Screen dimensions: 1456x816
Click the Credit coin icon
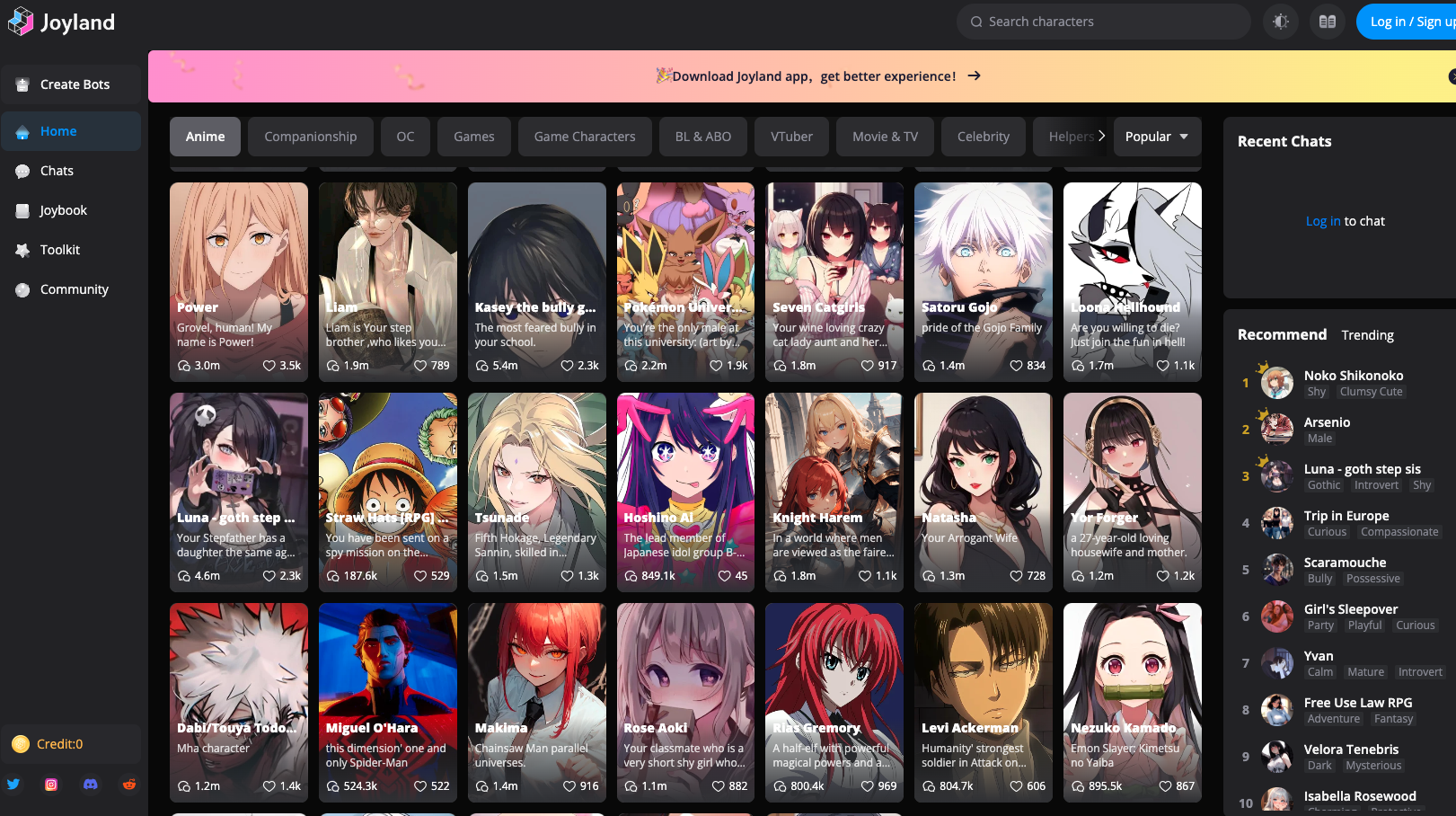point(21,744)
